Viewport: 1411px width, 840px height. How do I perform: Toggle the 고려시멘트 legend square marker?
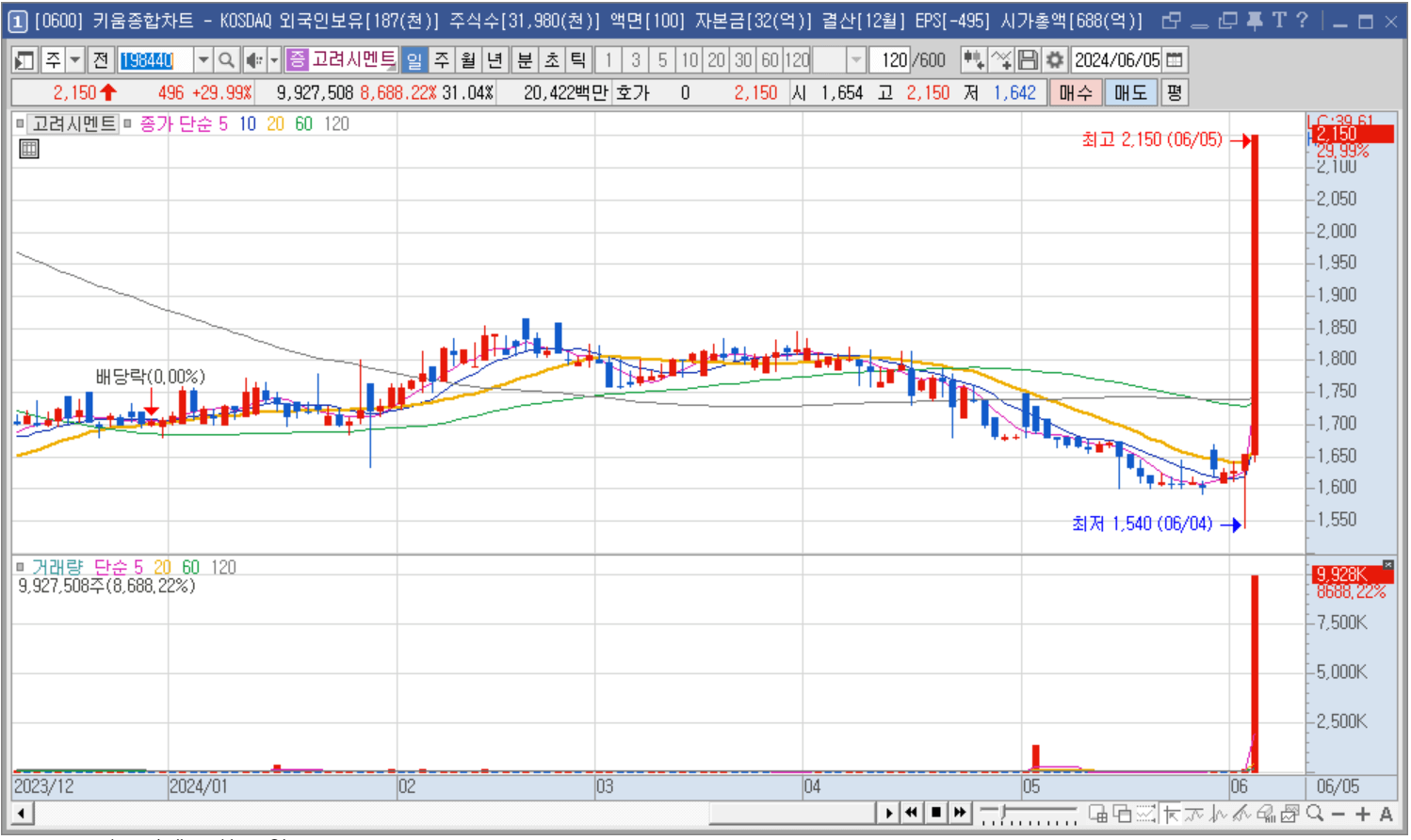point(20,123)
